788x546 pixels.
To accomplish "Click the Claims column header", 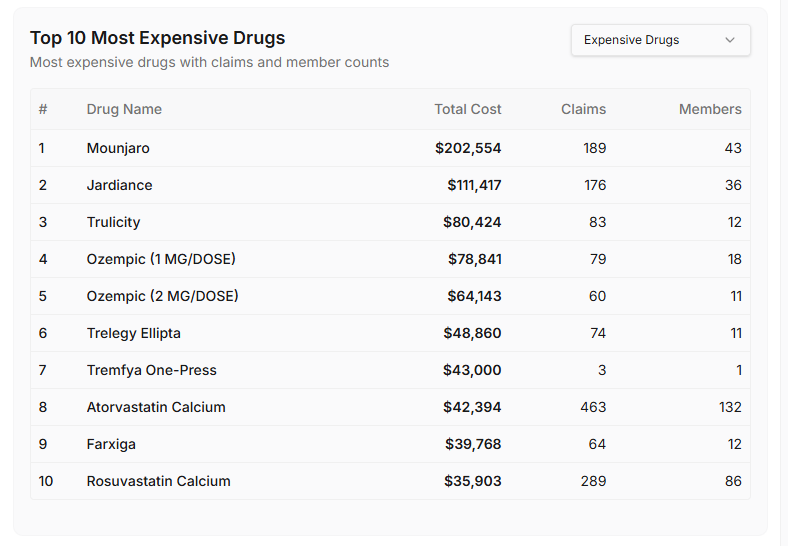I will point(583,109).
